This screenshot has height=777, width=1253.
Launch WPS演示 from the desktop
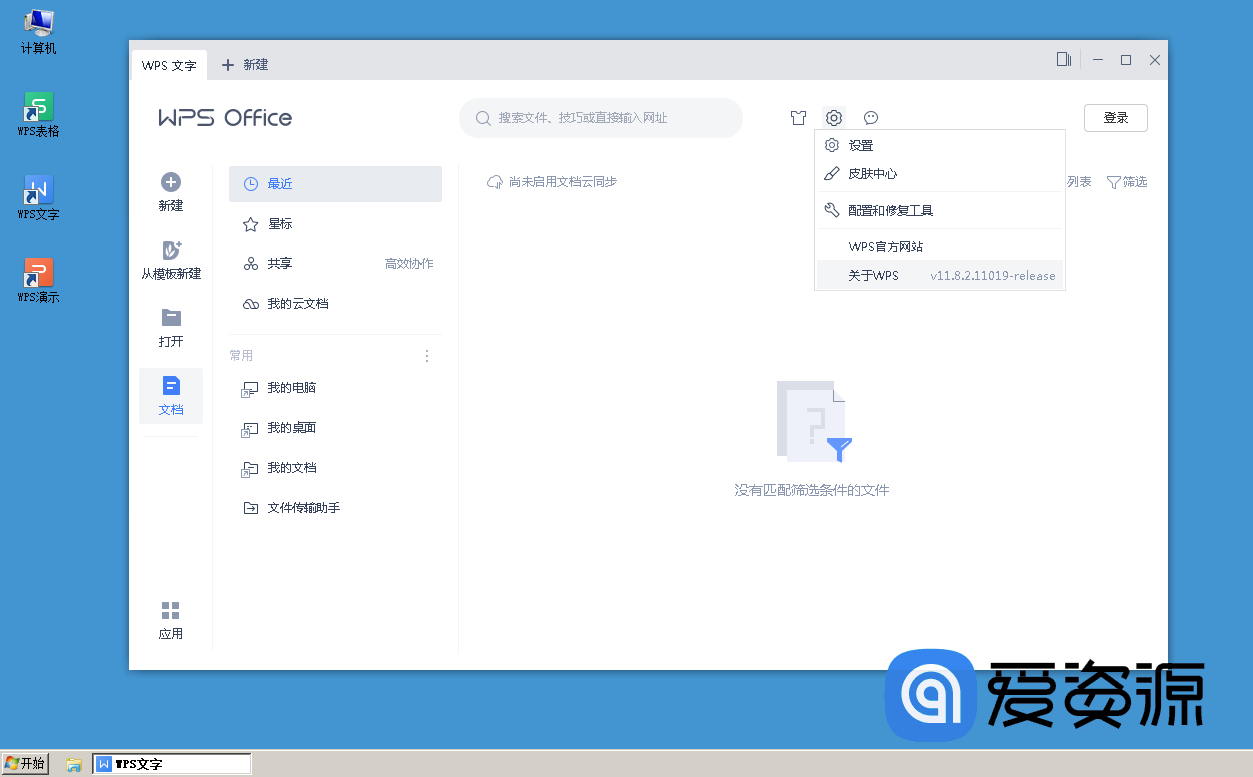coord(37,272)
